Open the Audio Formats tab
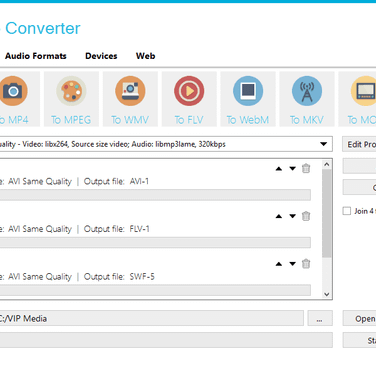Image resolution: width=376 pixels, height=376 pixels. [x=36, y=56]
